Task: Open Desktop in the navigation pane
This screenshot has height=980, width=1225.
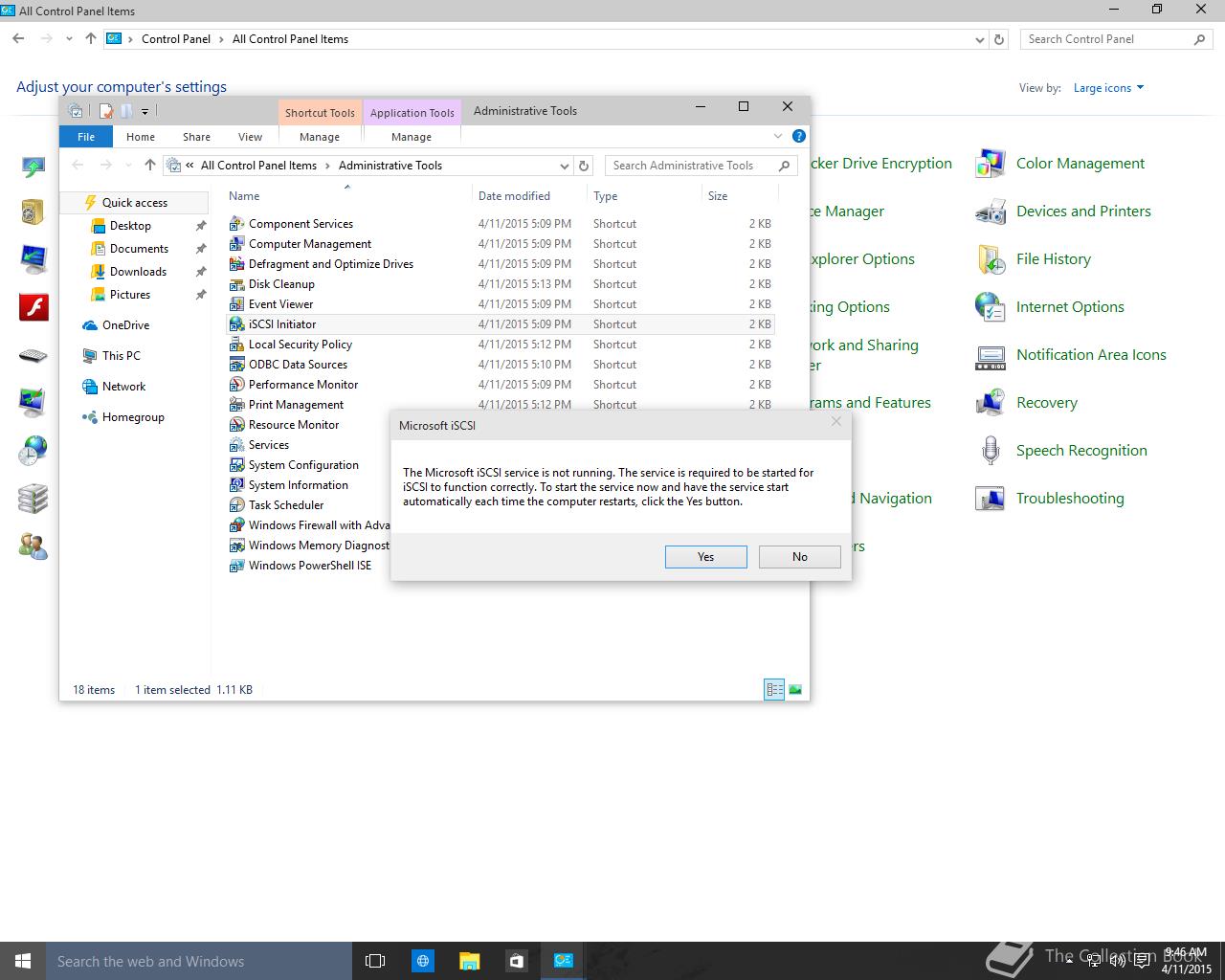Action: (130, 226)
